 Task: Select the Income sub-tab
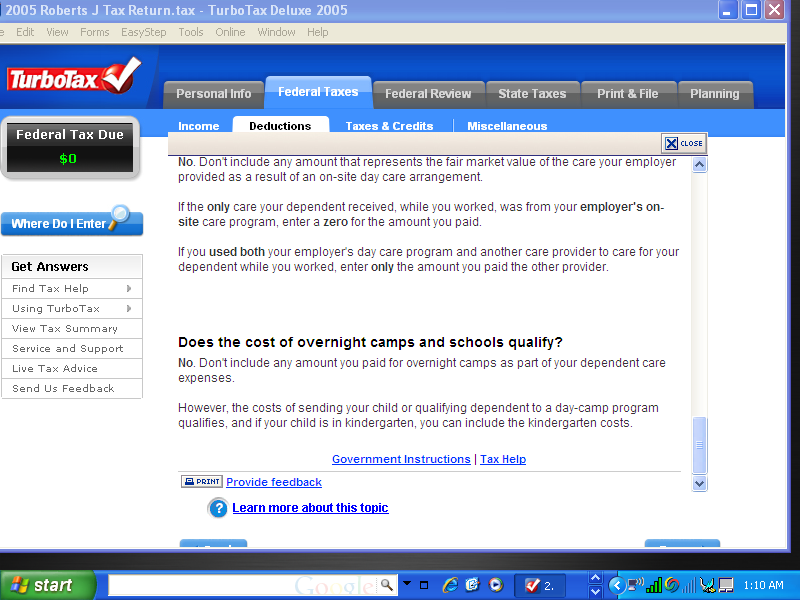tap(198, 126)
